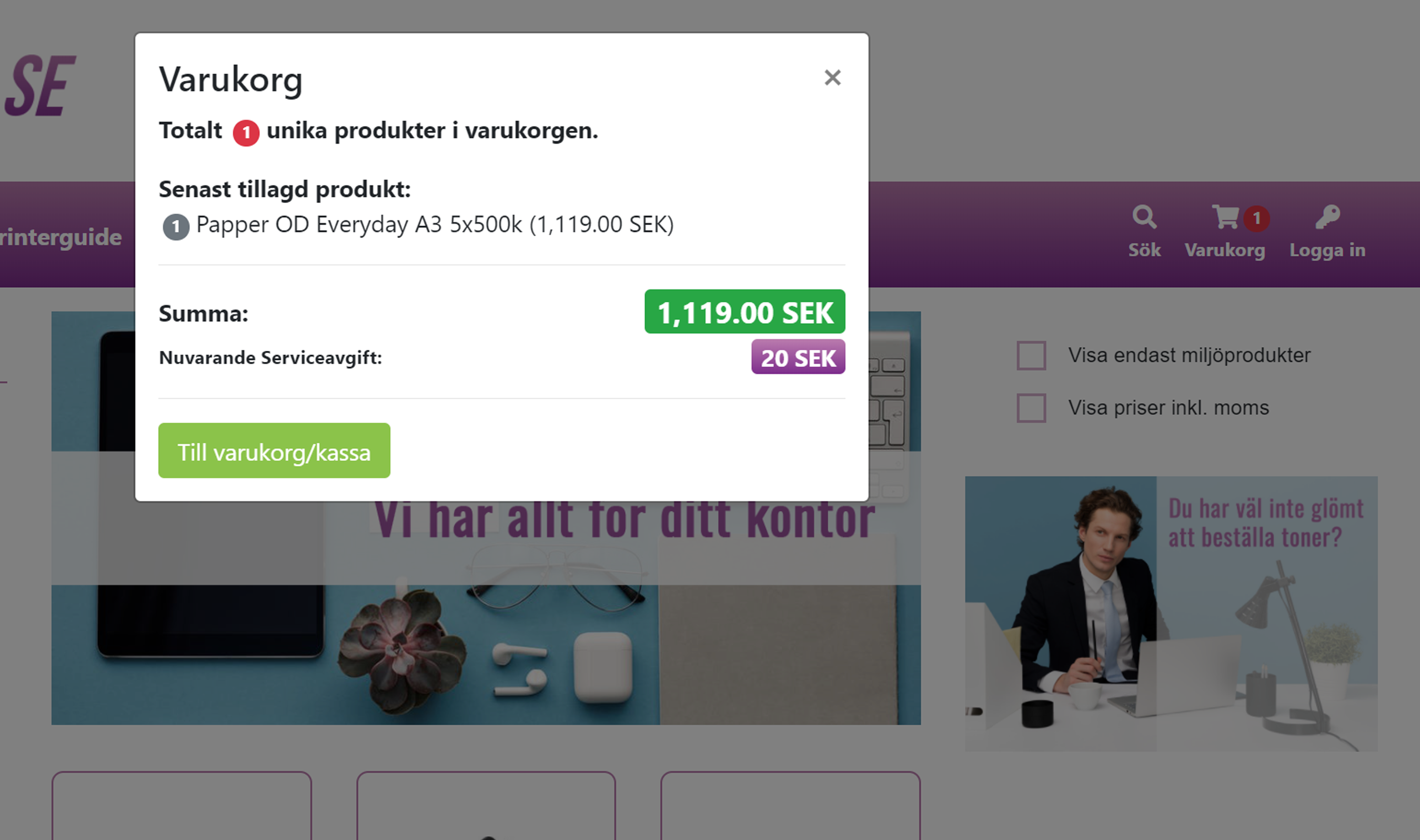Go to Till varukorg/kassa
The width and height of the screenshot is (1420, 840).
tap(274, 451)
